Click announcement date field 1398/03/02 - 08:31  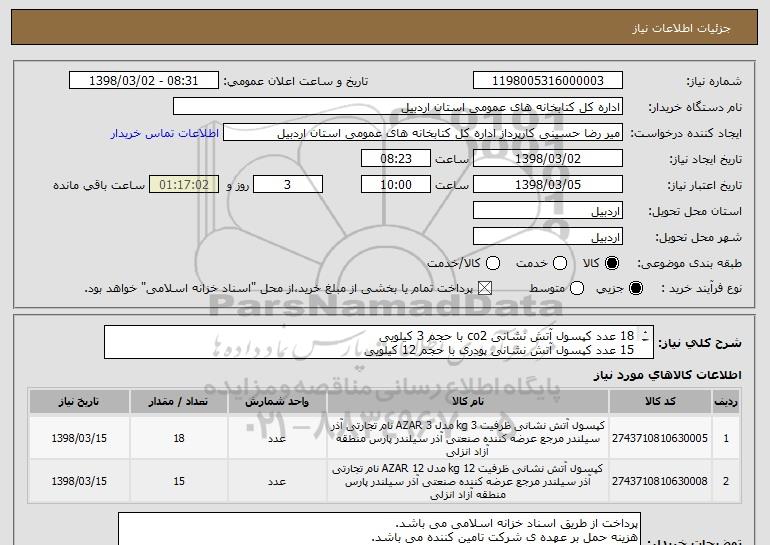(144, 81)
